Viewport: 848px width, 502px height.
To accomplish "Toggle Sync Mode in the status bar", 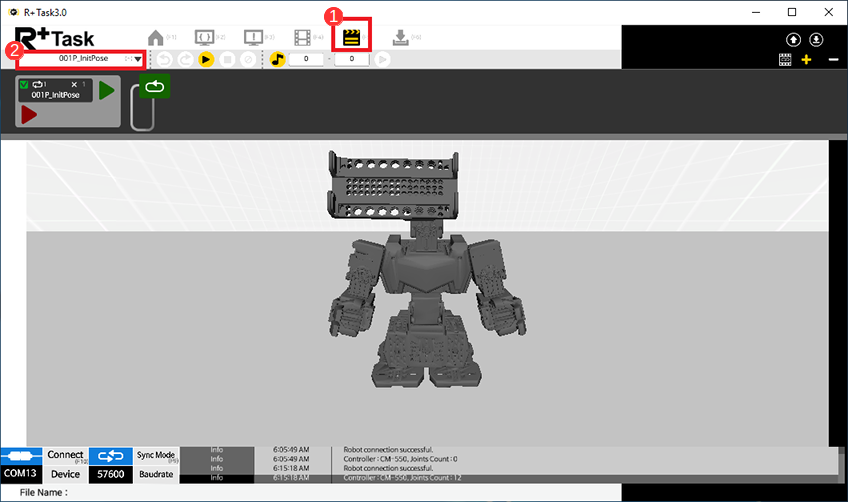I will pos(155,456).
